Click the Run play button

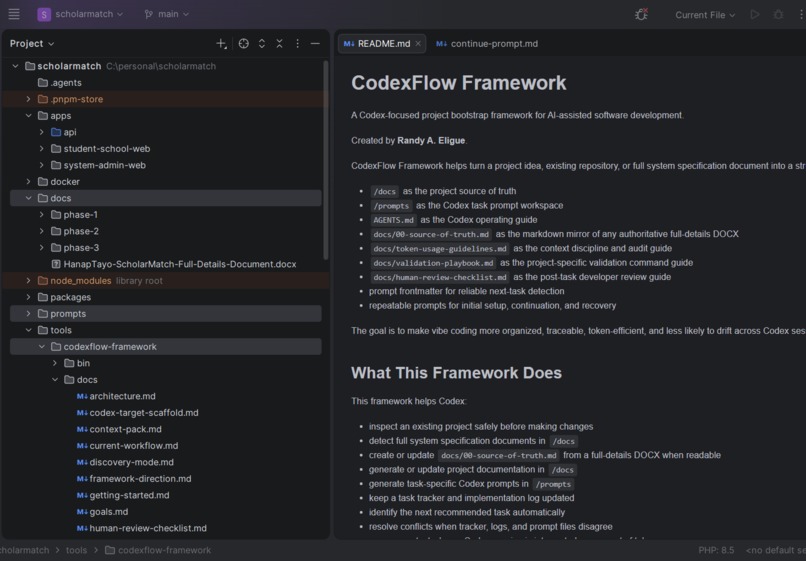point(755,14)
